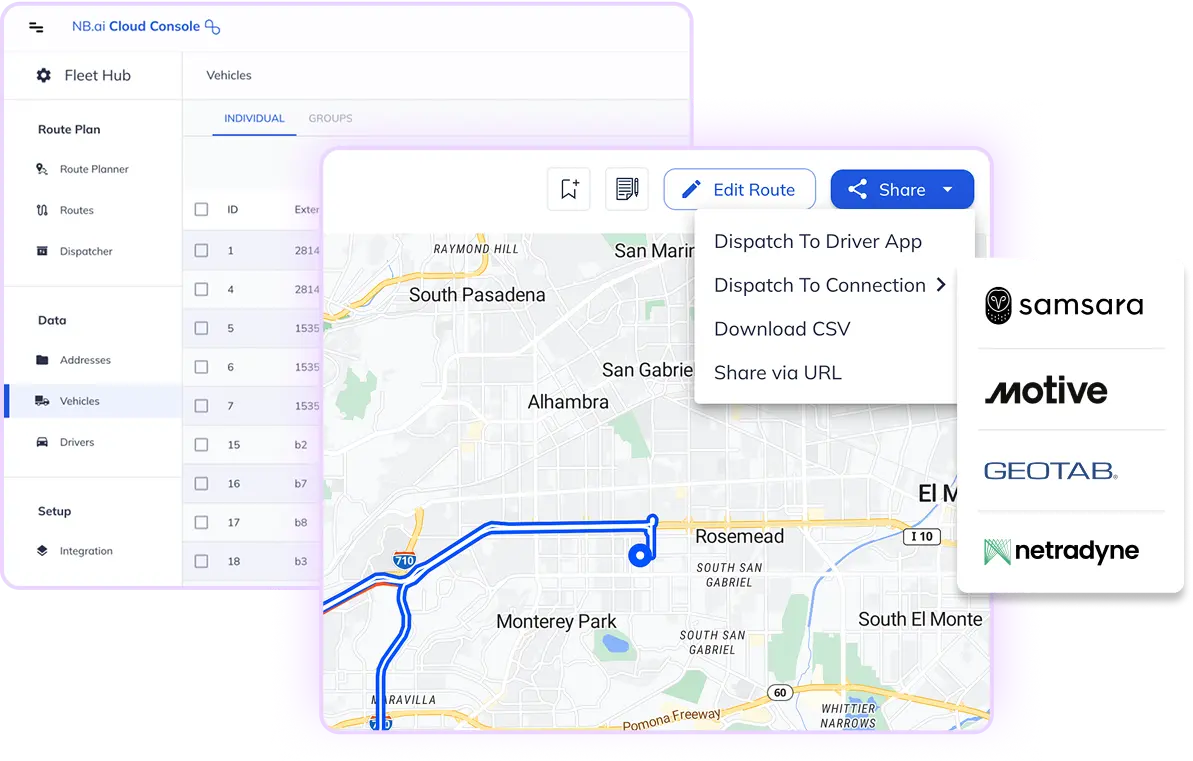
Task: Check the box for vehicle ID 17
Action: [201, 522]
